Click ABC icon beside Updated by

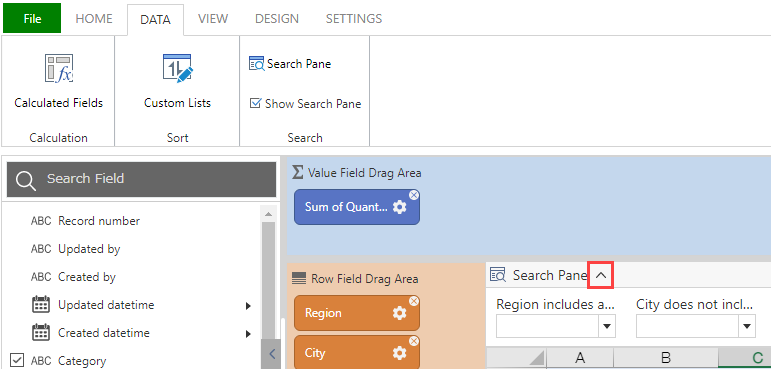pos(41,249)
